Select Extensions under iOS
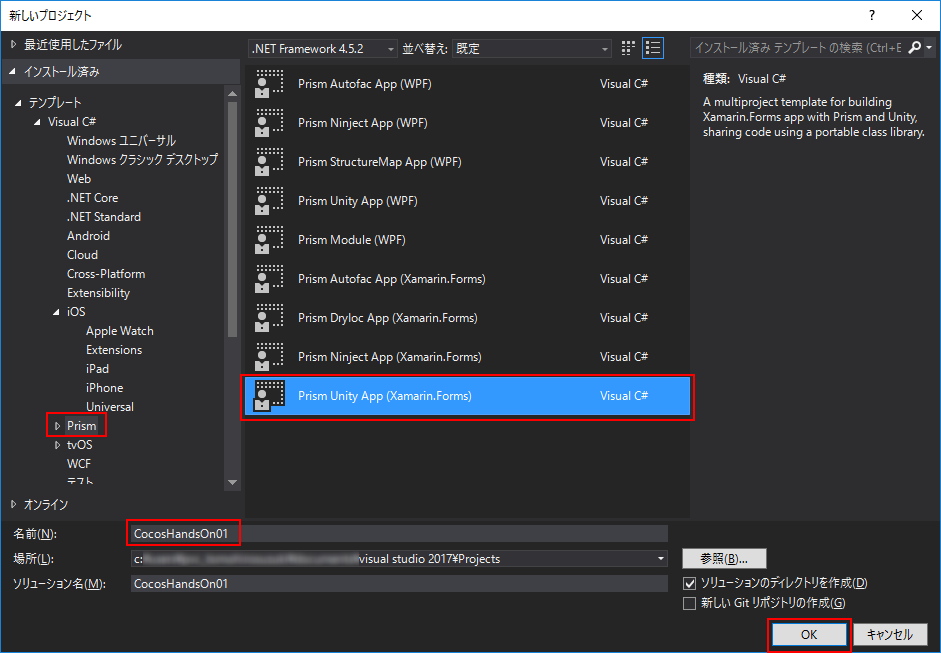 point(114,350)
